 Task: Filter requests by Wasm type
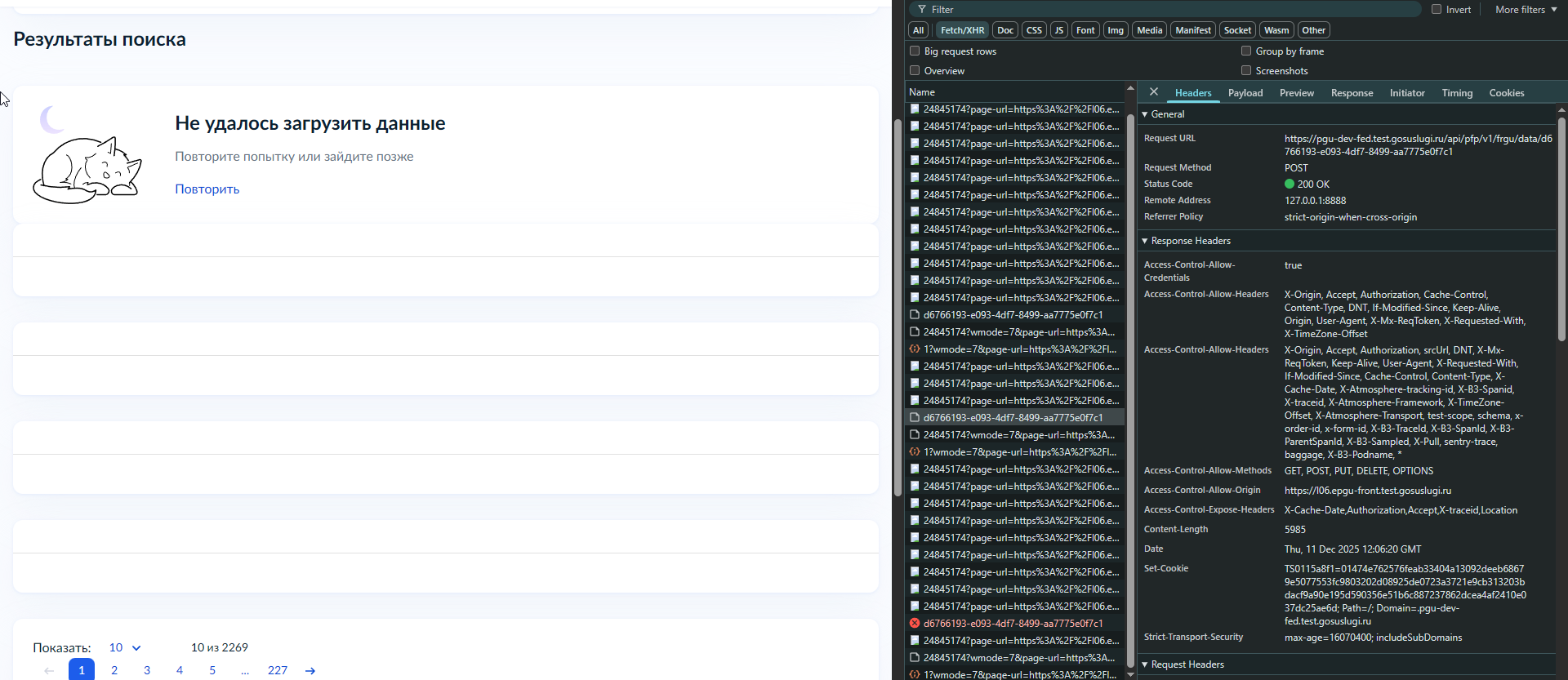(1276, 30)
